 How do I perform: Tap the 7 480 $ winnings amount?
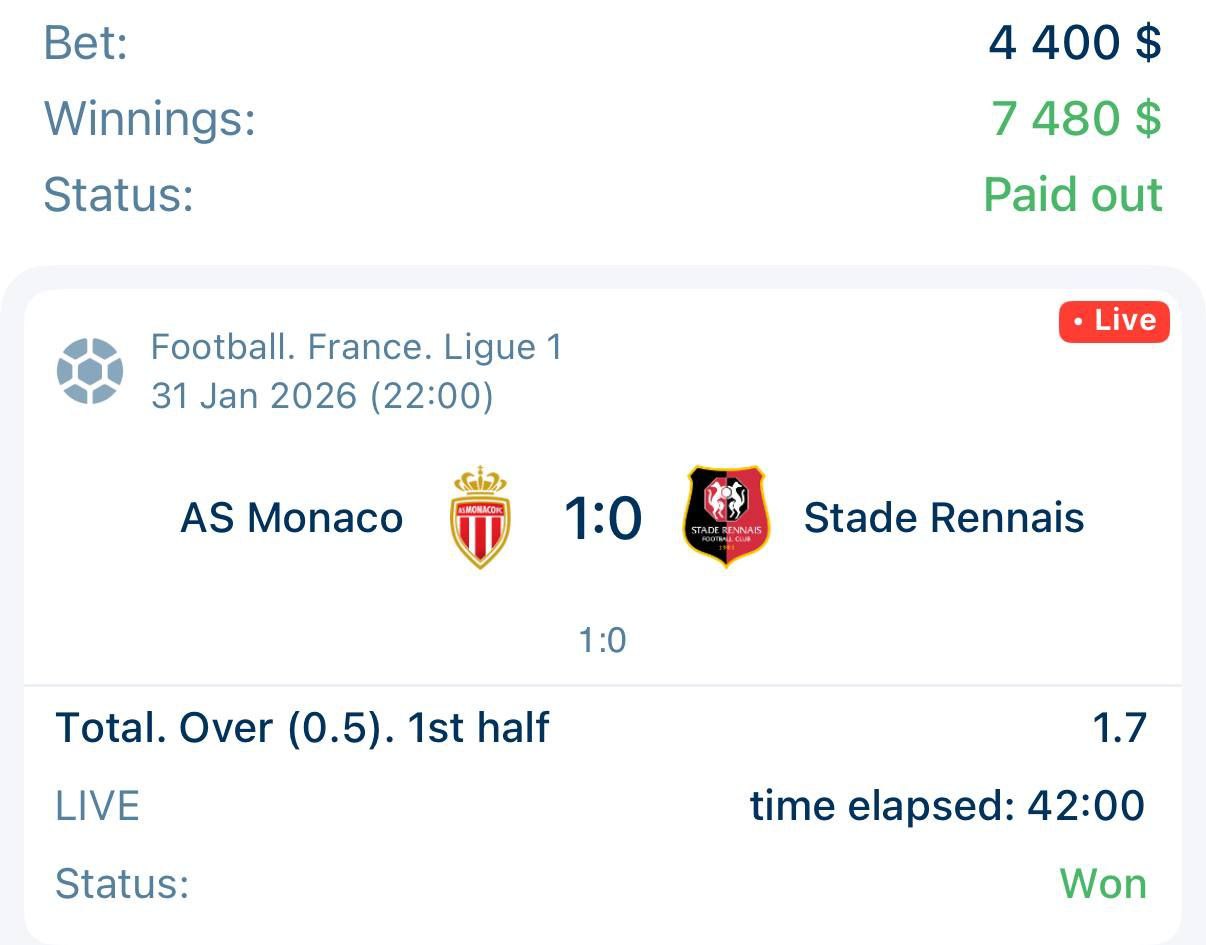[1076, 119]
